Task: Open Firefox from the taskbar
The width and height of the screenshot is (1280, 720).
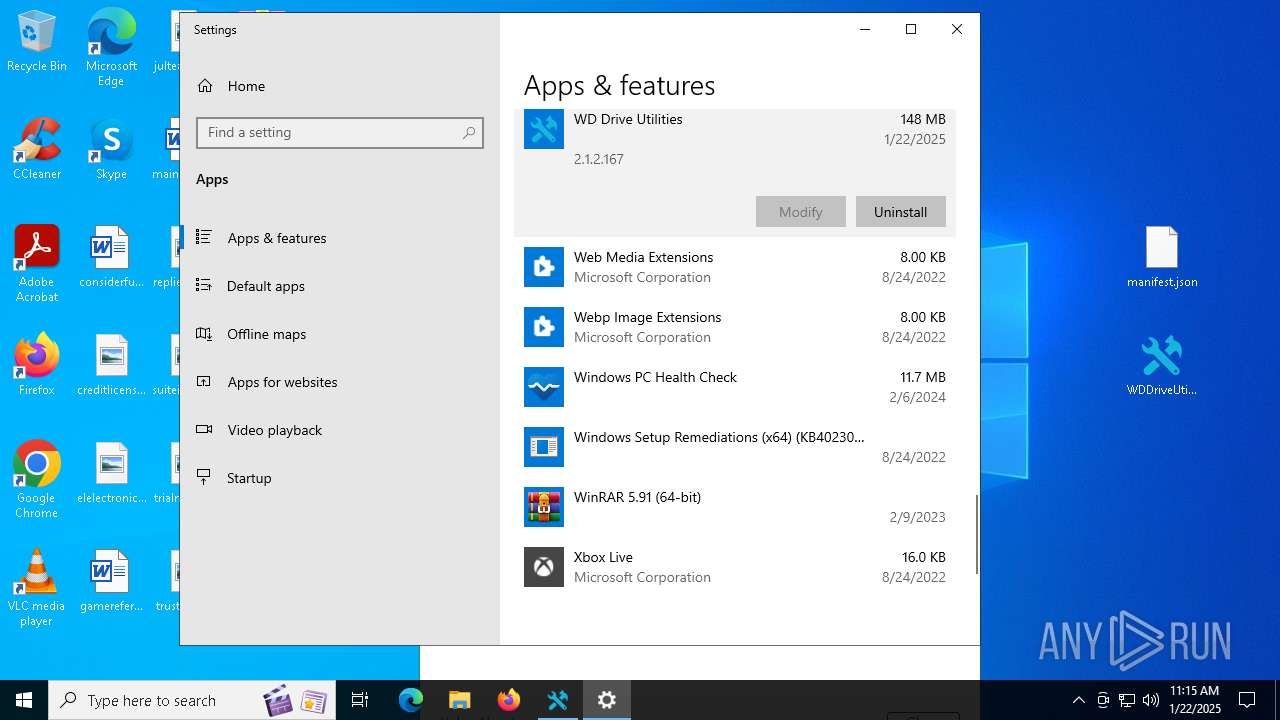Action: (x=509, y=700)
